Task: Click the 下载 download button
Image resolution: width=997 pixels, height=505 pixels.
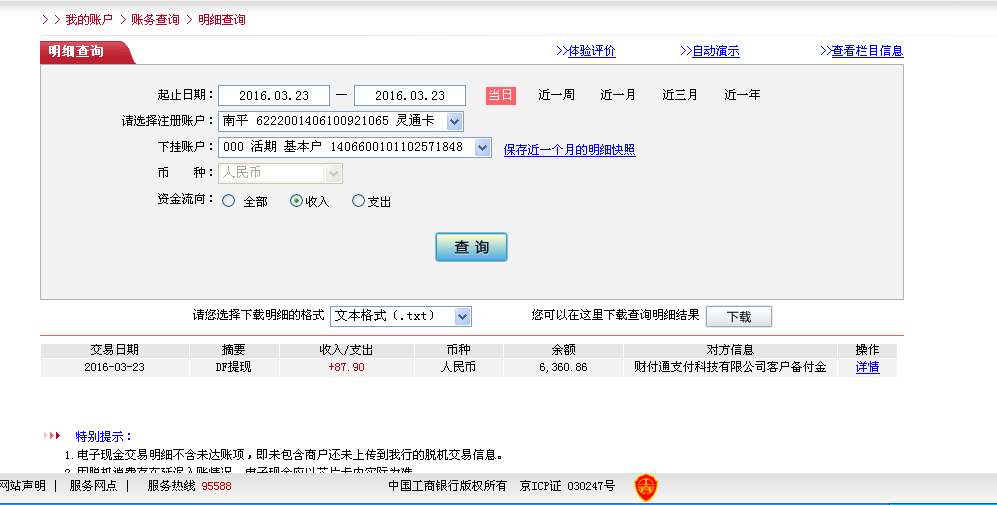Action: coord(738,316)
